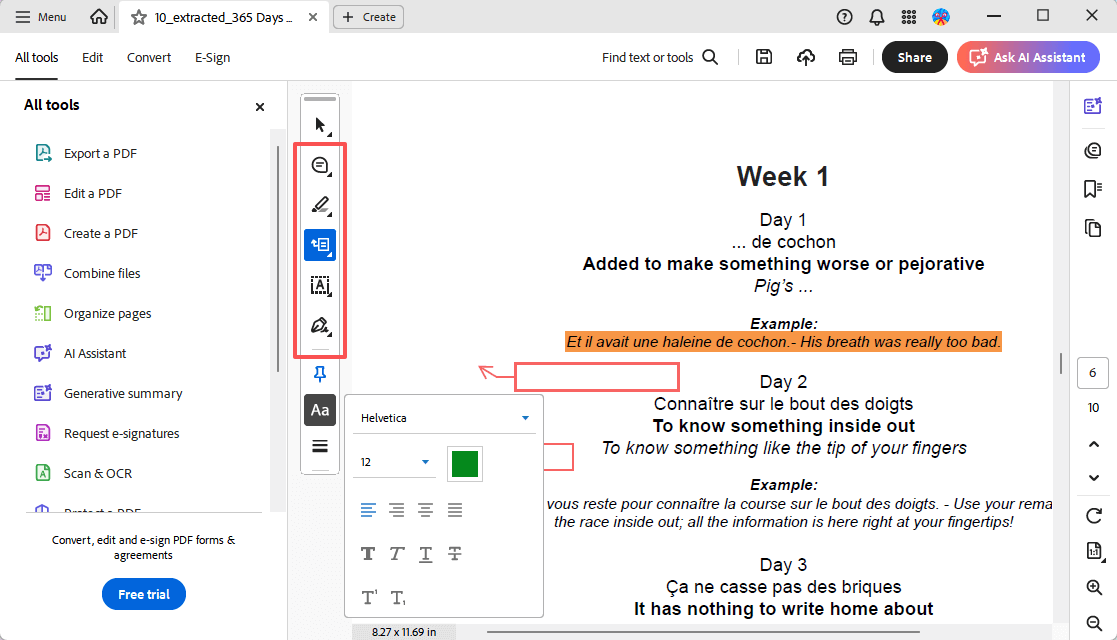
Task: Toggle bold text formatting
Action: 367,553
